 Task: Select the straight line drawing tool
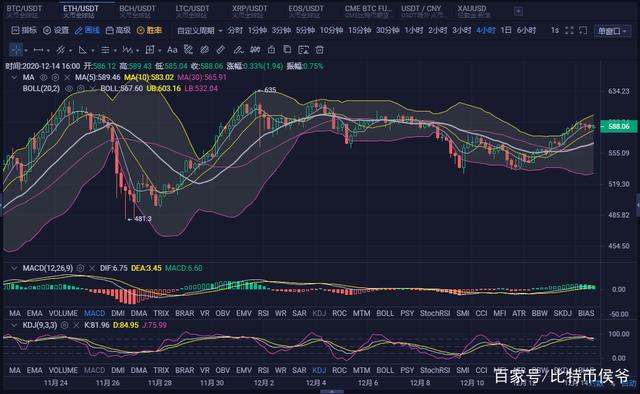[x=38, y=50]
